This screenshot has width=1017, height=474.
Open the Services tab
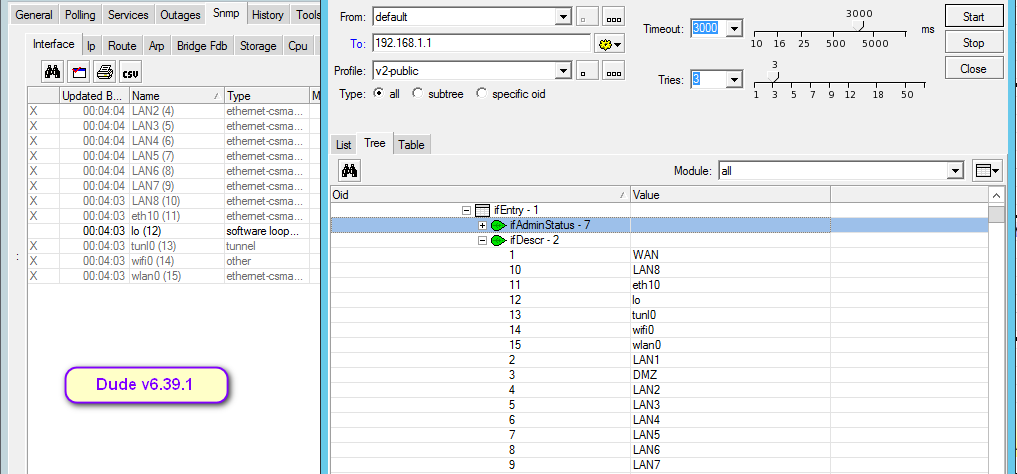(128, 15)
